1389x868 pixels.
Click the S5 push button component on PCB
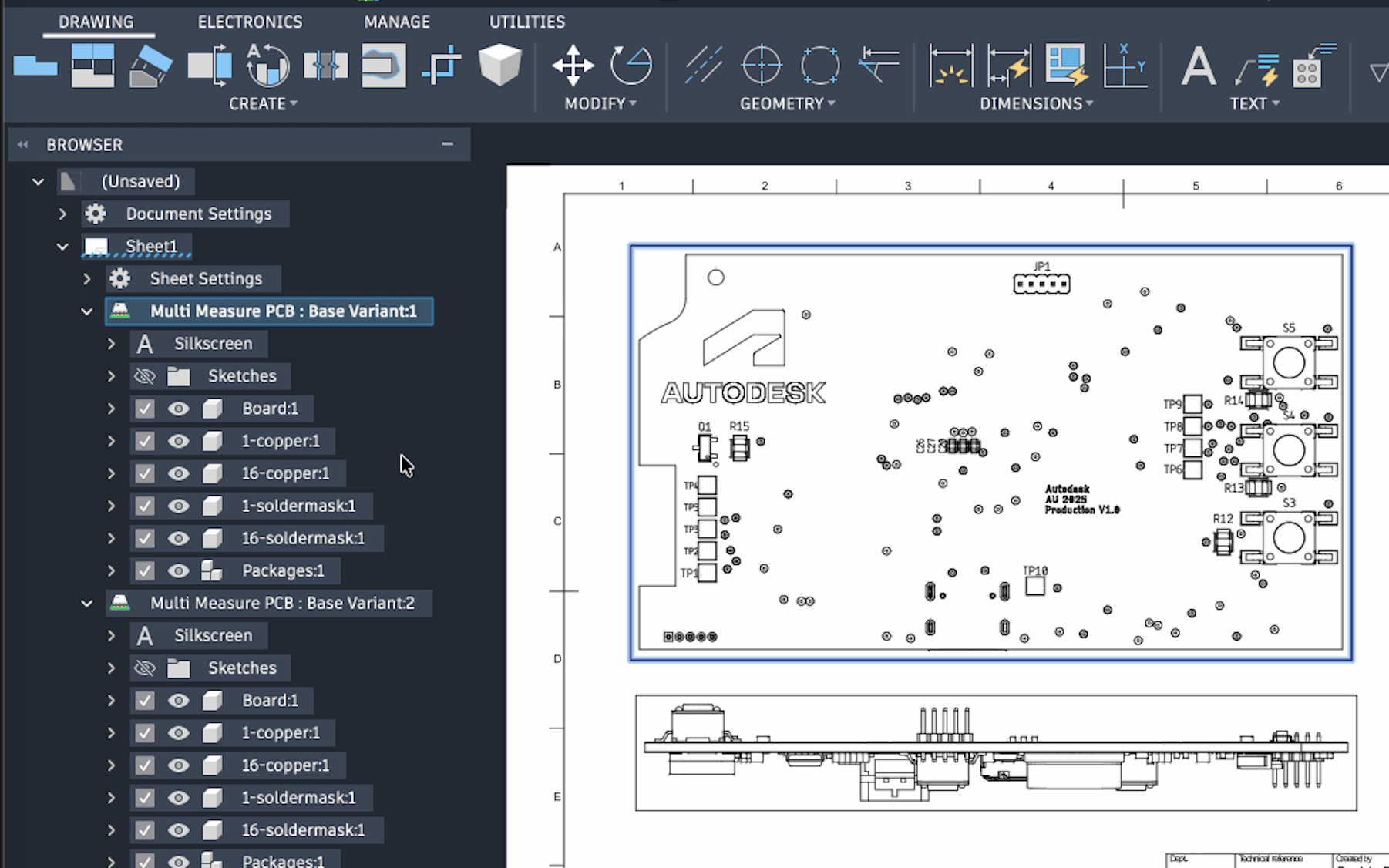pos(1289,361)
